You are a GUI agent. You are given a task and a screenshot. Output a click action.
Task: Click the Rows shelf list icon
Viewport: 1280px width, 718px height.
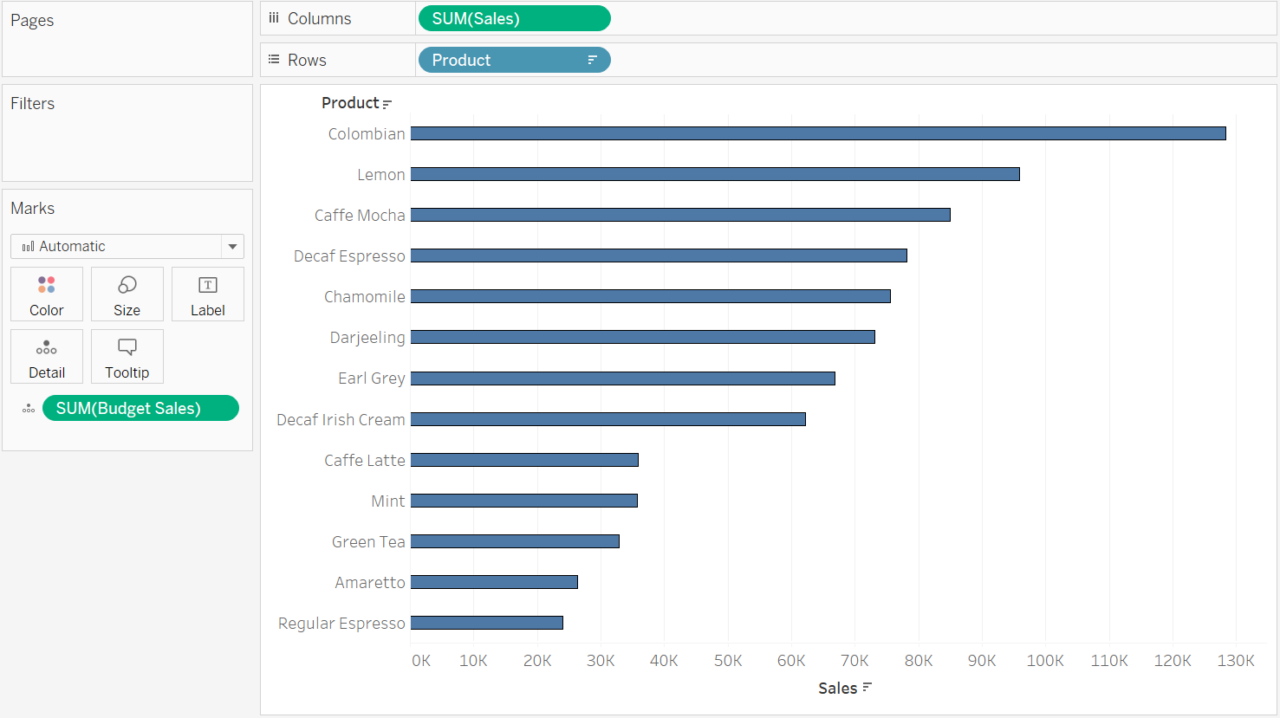(x=274, y=59)
